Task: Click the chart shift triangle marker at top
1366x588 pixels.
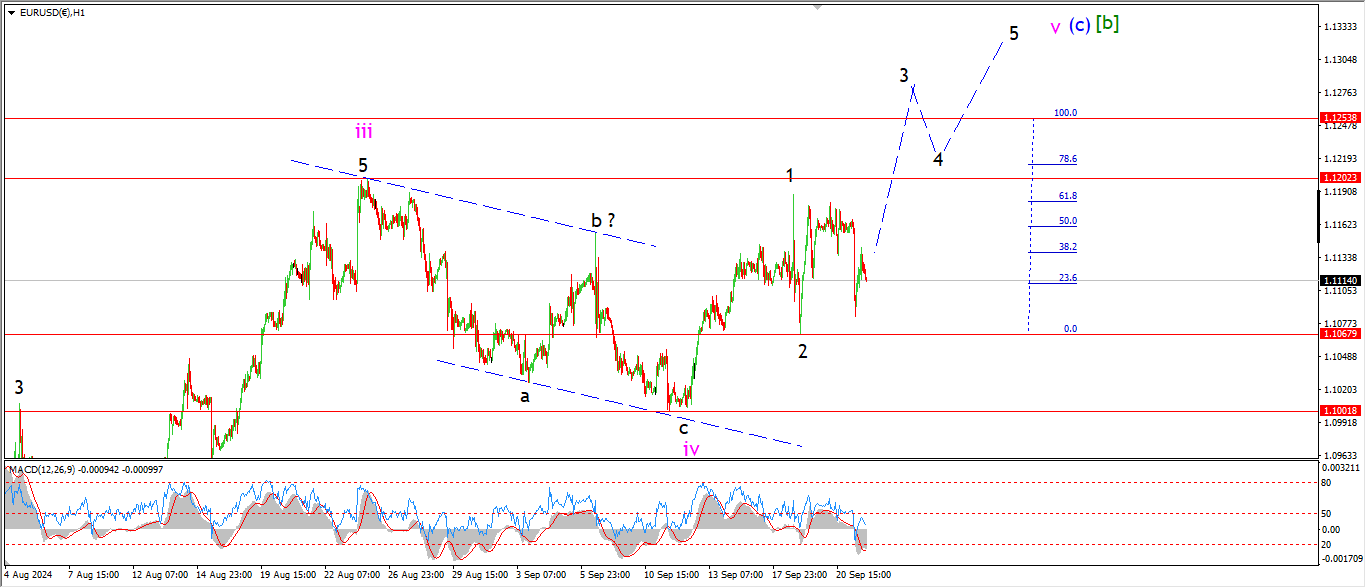Action: point(818,7)
